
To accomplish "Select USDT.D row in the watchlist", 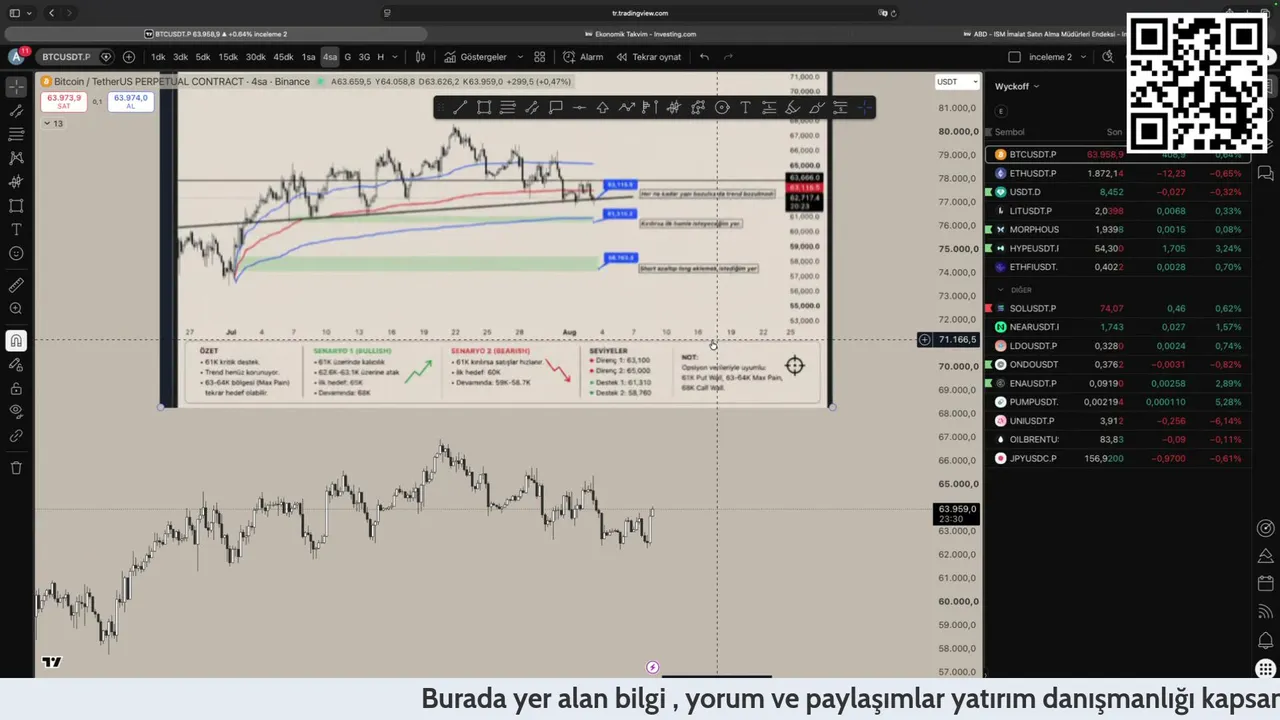I will tap(1118, 192).
